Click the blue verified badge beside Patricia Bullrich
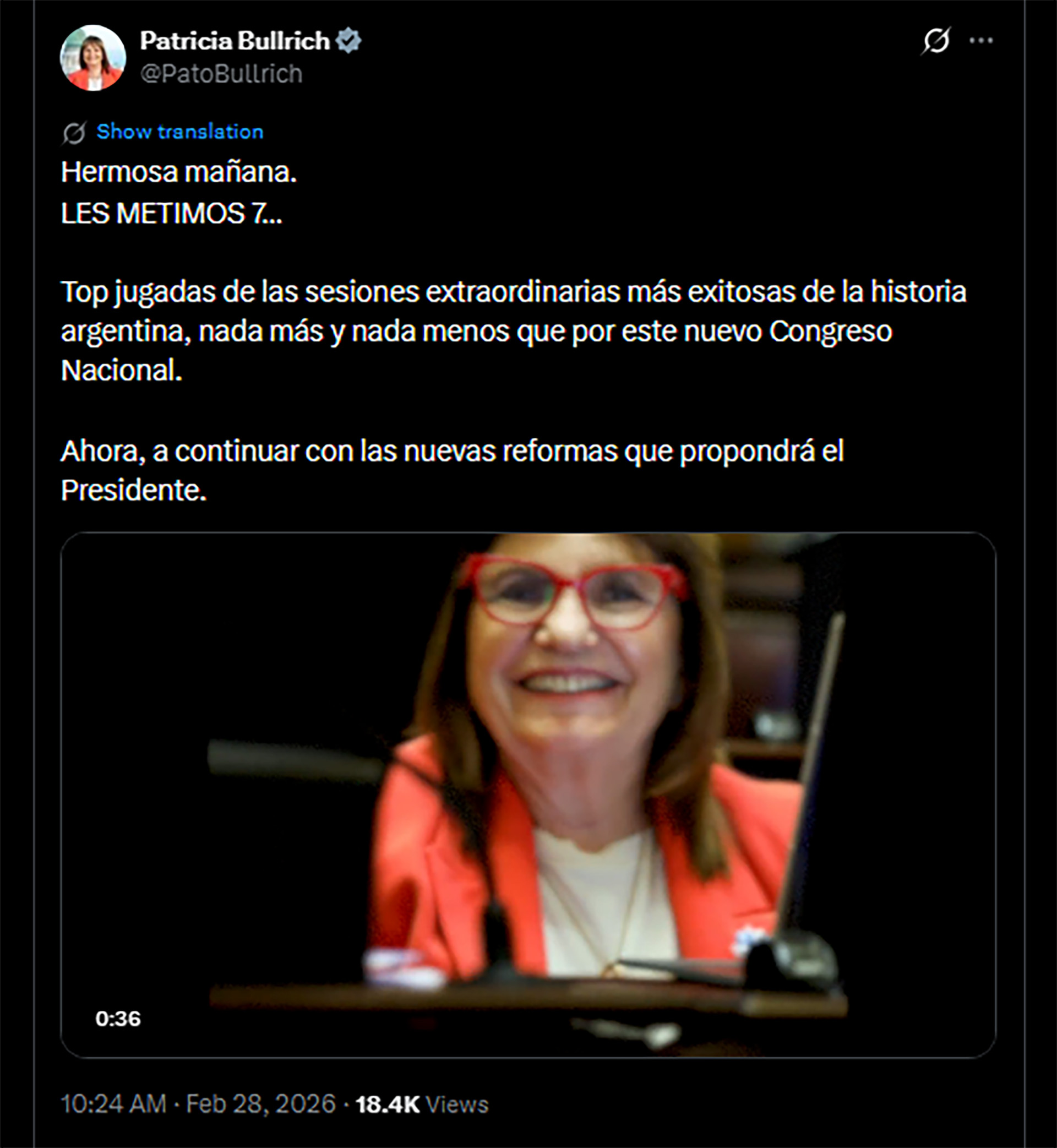This screenshot has width=1057, height=1148. [348, 41]
